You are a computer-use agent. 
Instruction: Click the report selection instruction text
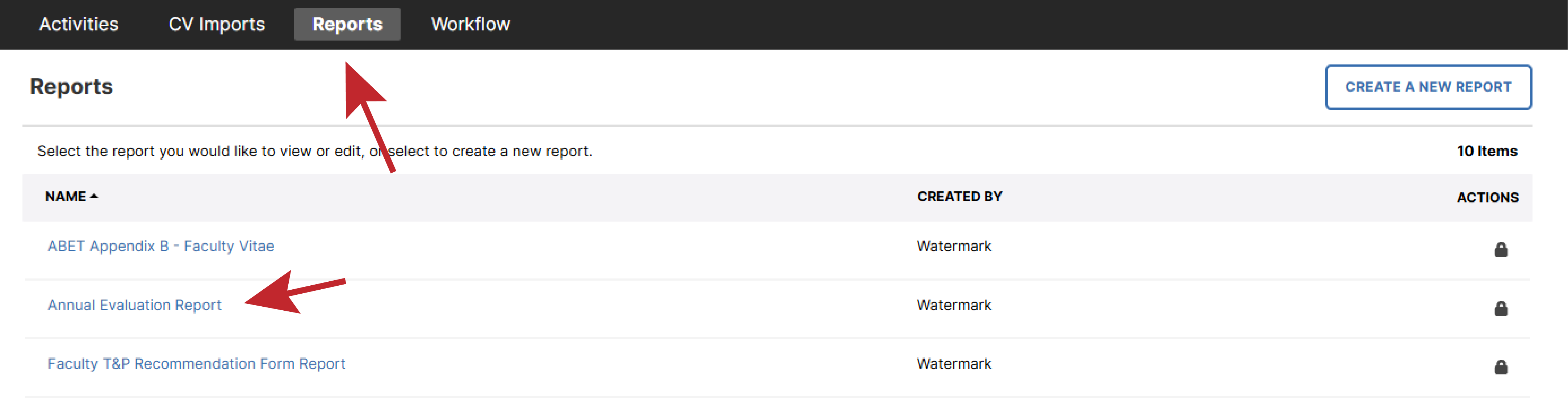click(x=315, y=150)
